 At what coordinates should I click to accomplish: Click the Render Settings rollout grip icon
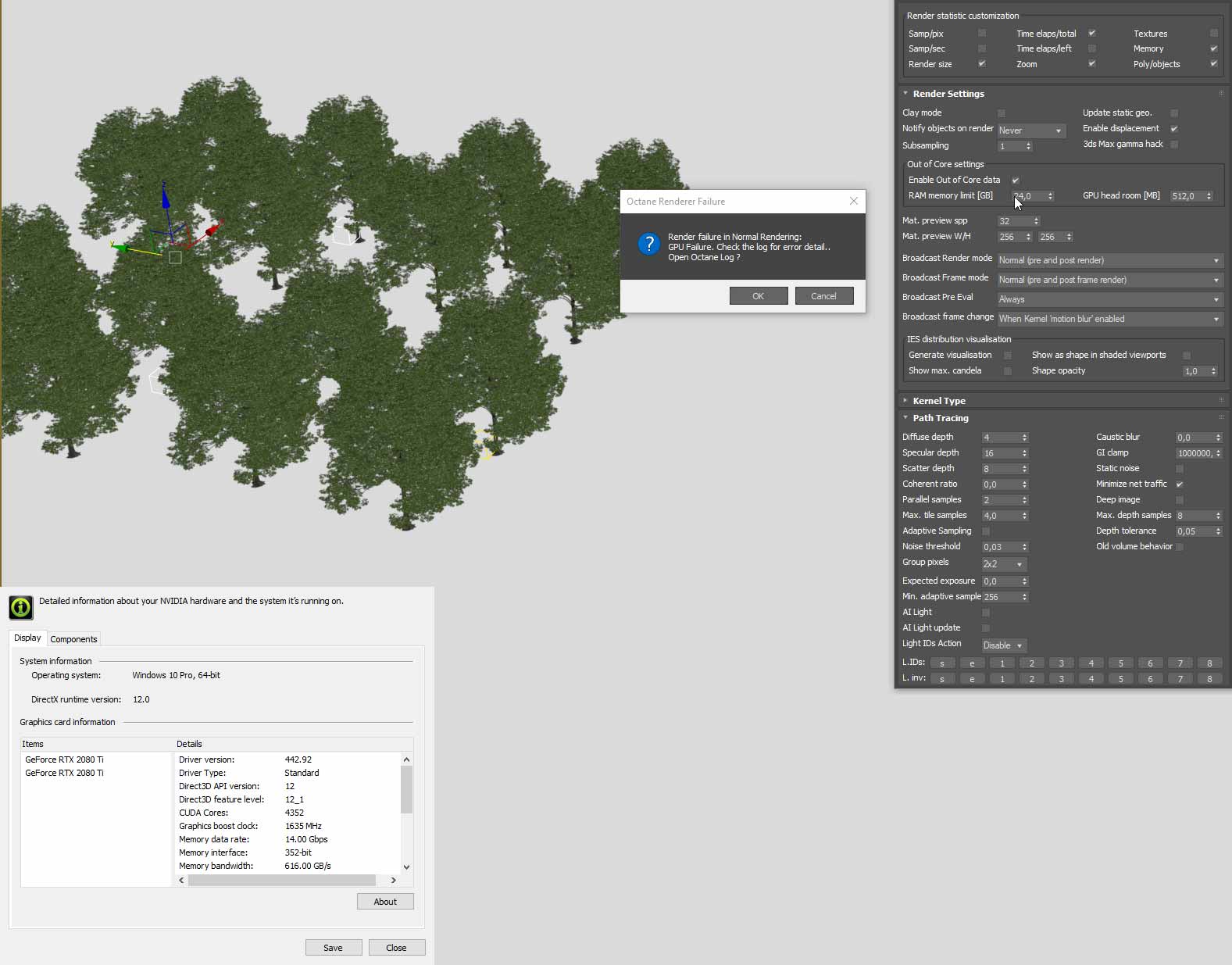pos(1221,93)
